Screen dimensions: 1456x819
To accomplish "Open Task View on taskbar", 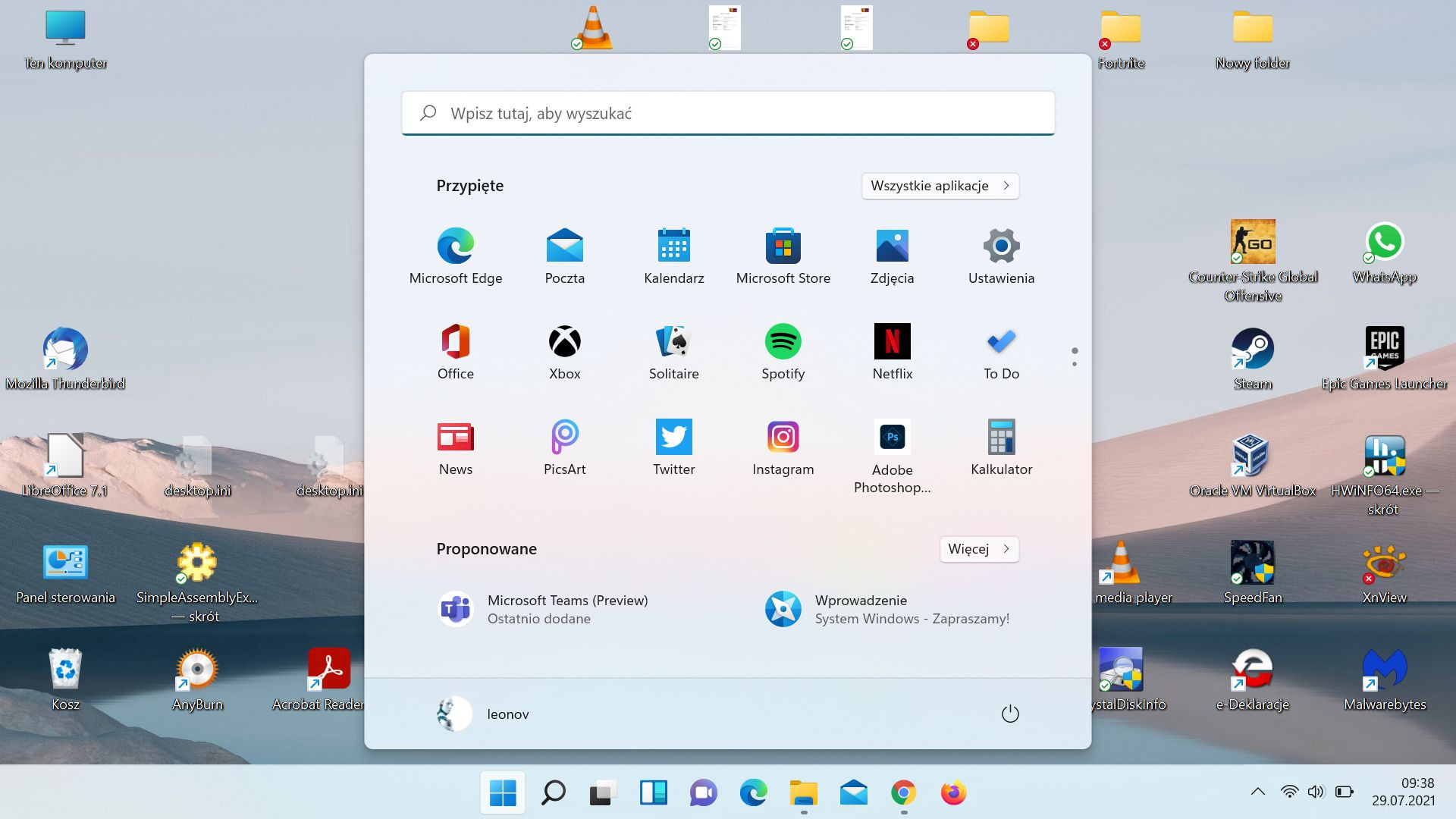I will (x=603, y=793).
